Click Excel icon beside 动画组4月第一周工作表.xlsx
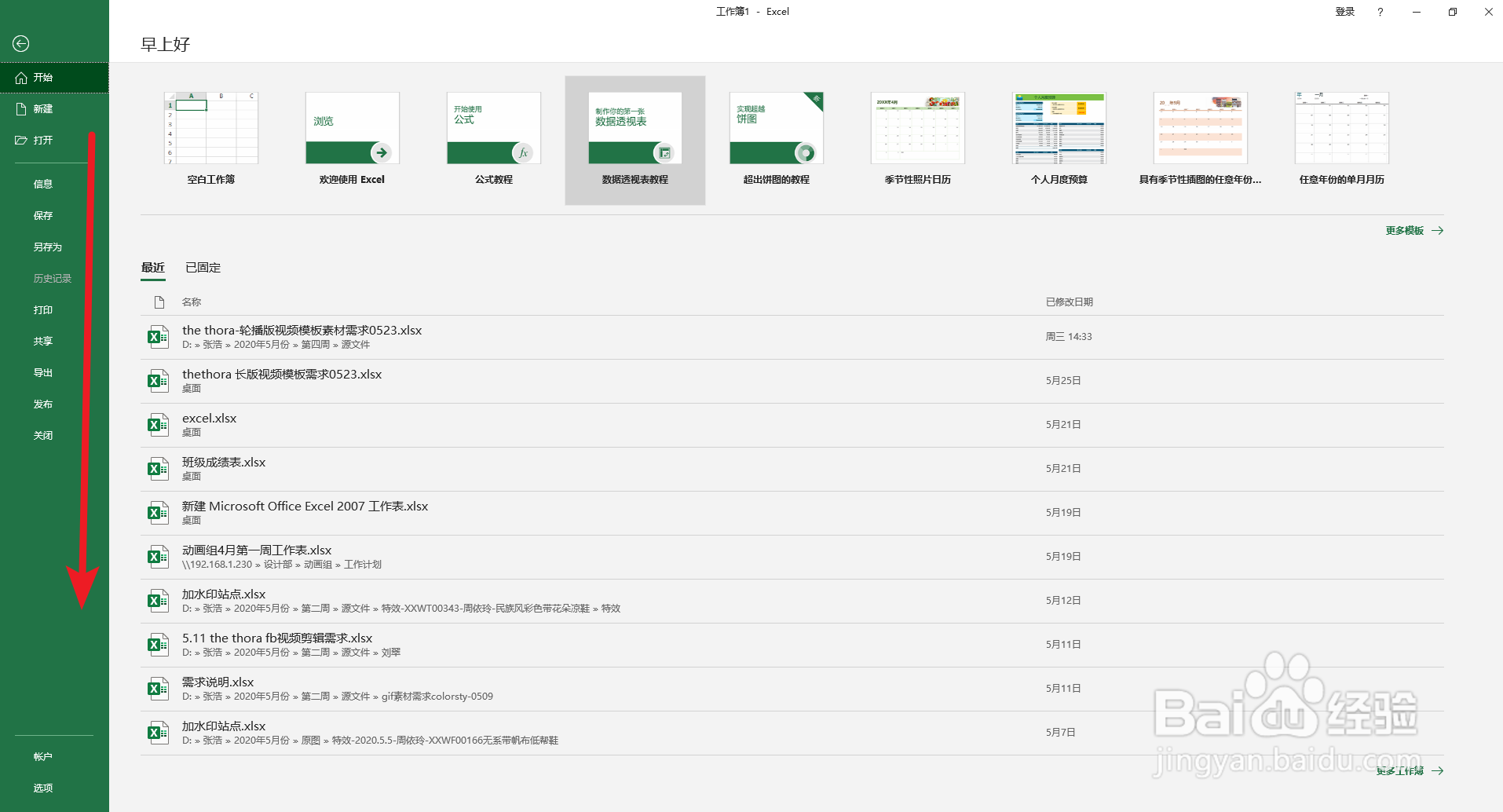Viewport: 1503px width, 812px height. (159, 557)
